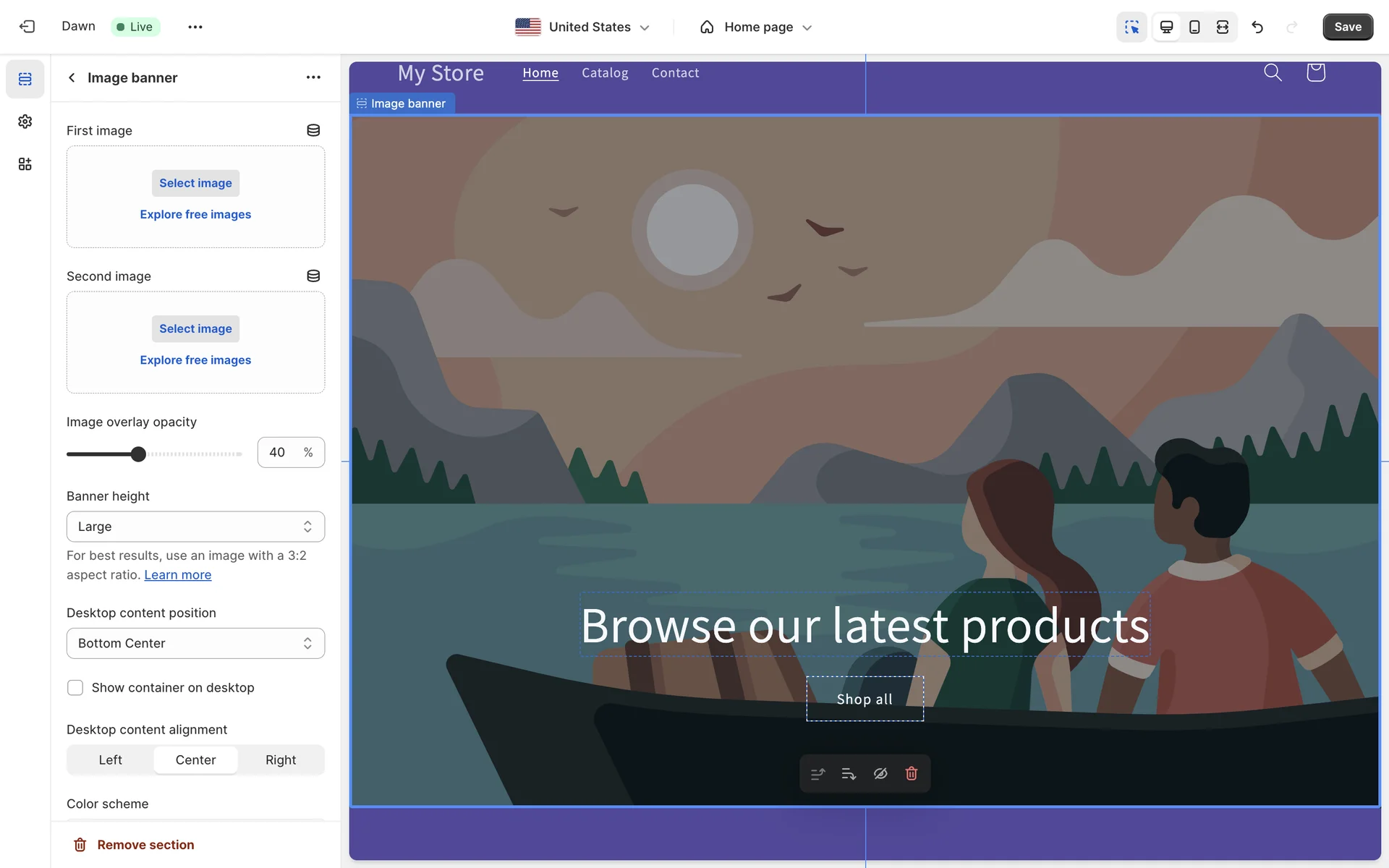The image size is (1389, 868).
Task: Open the Learn more link
Action: click(x=177, y=575)
